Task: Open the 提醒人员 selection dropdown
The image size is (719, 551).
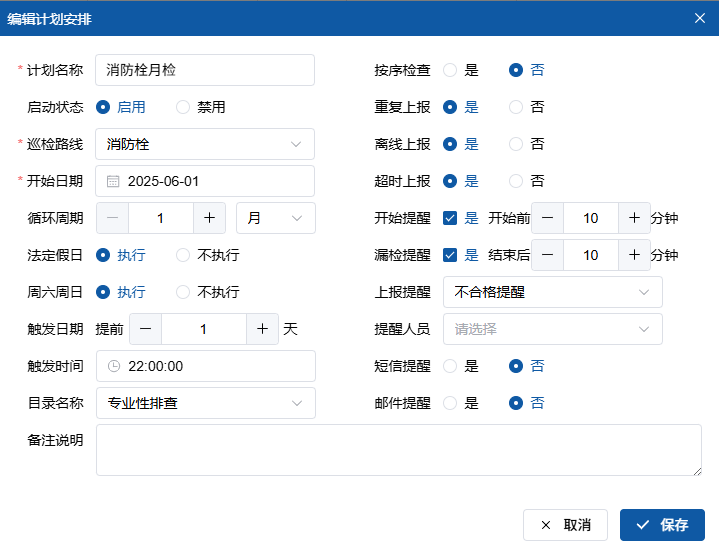Action: pos(552,329)
